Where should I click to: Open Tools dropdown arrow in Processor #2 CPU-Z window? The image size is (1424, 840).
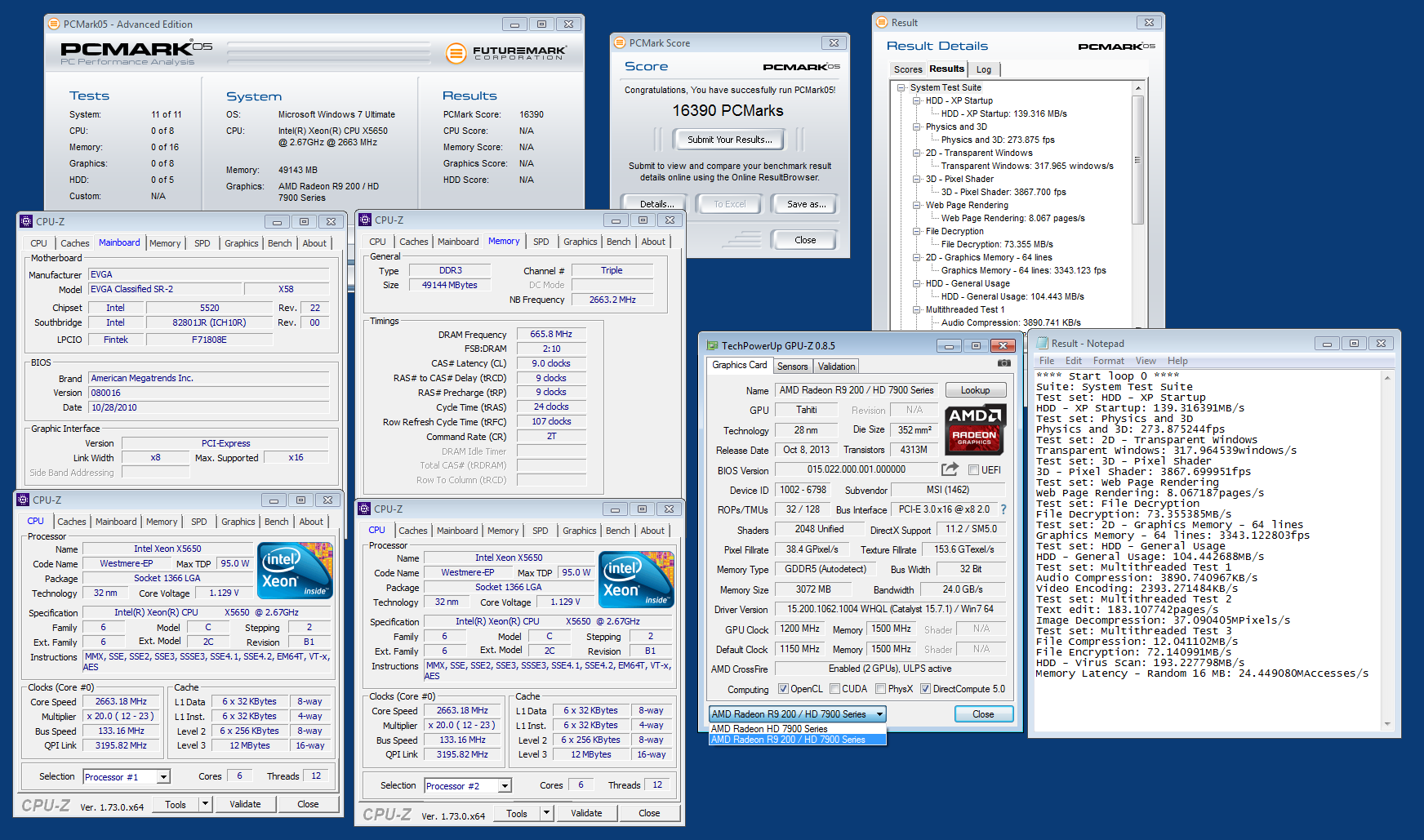point(546,813)
